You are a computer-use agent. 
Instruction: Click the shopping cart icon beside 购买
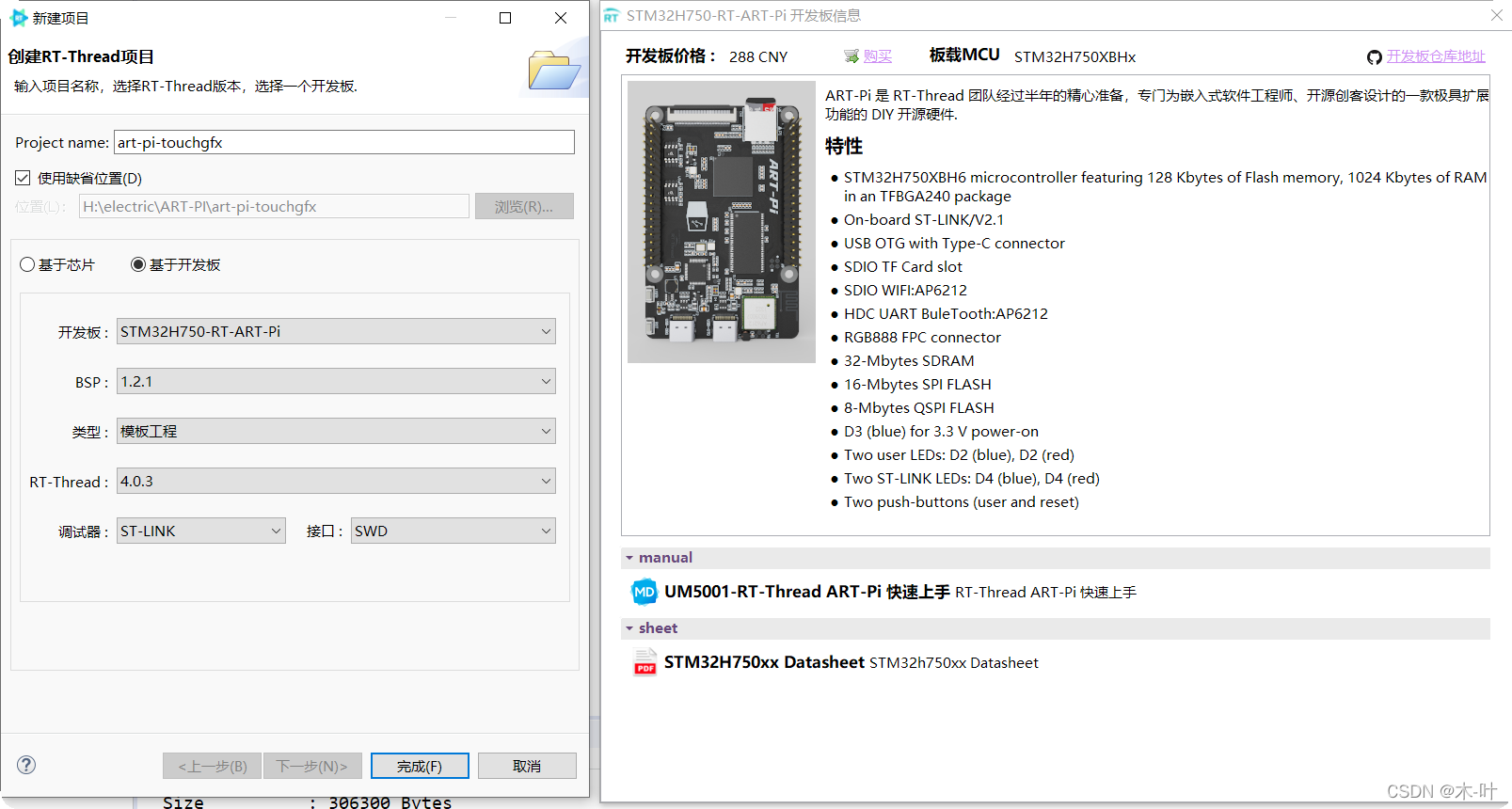point(851,56)
